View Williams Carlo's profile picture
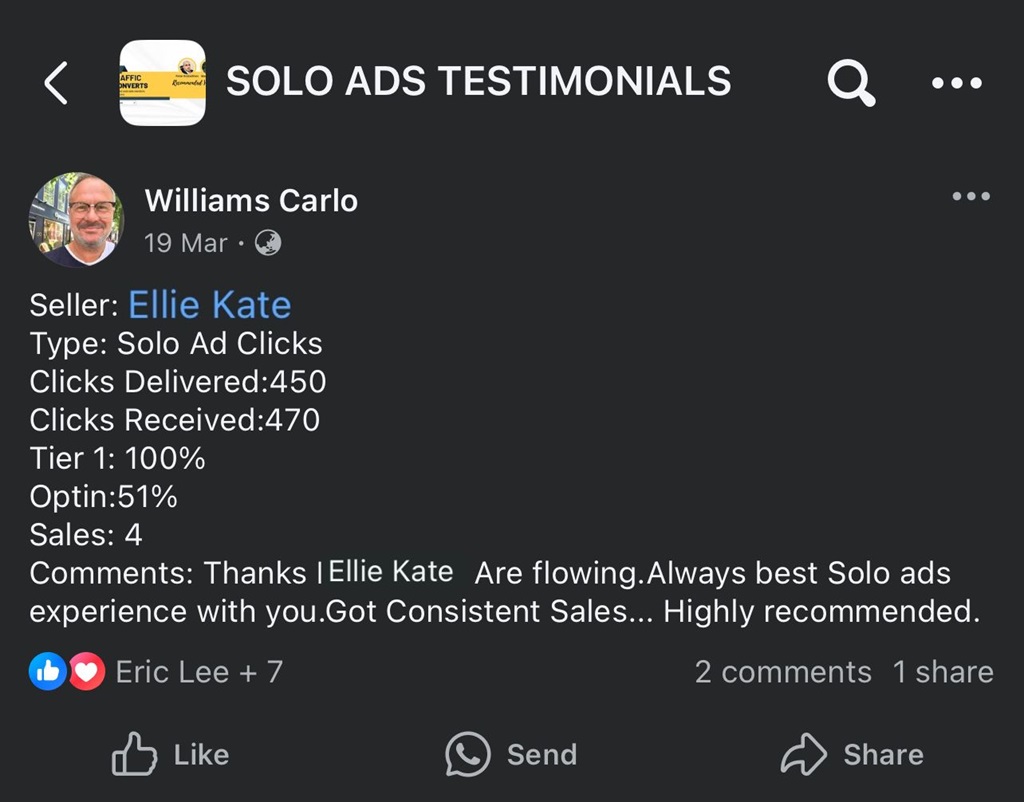This screenshot has height=802, width=1024. click(77, 219)
